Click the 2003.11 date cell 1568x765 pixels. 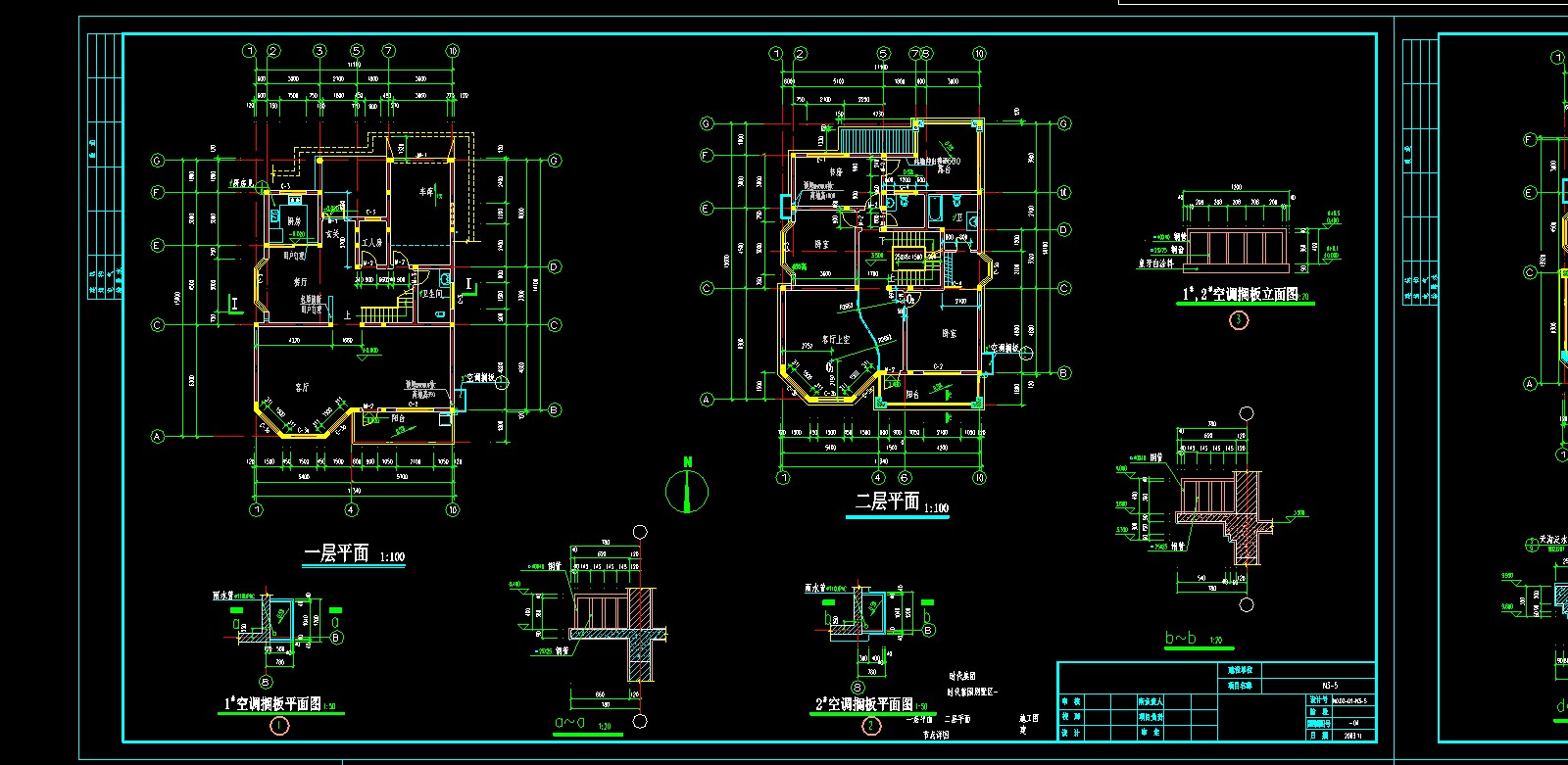(x=1353, y=735)
